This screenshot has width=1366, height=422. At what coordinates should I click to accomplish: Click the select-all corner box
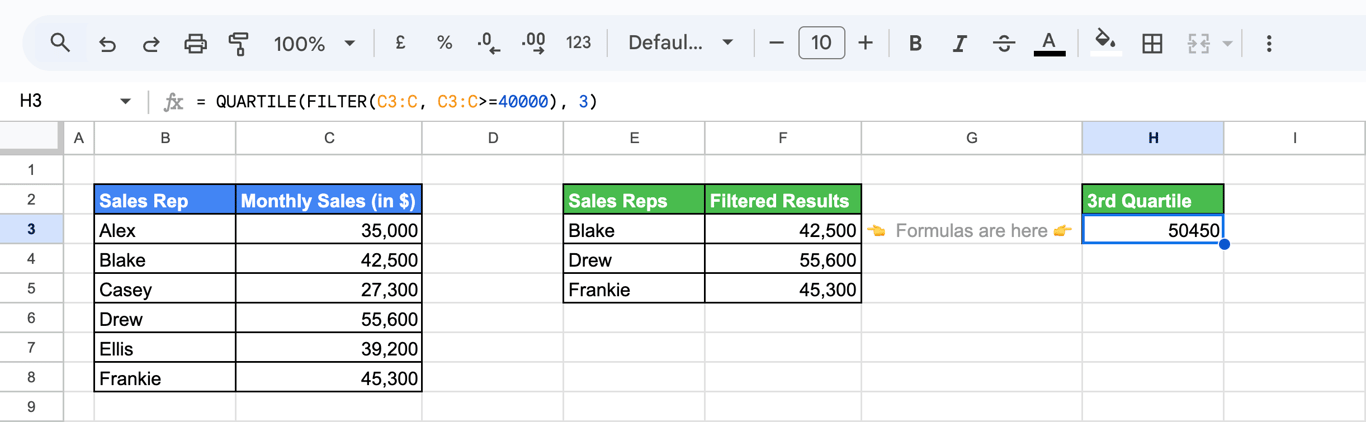point(31,138)
